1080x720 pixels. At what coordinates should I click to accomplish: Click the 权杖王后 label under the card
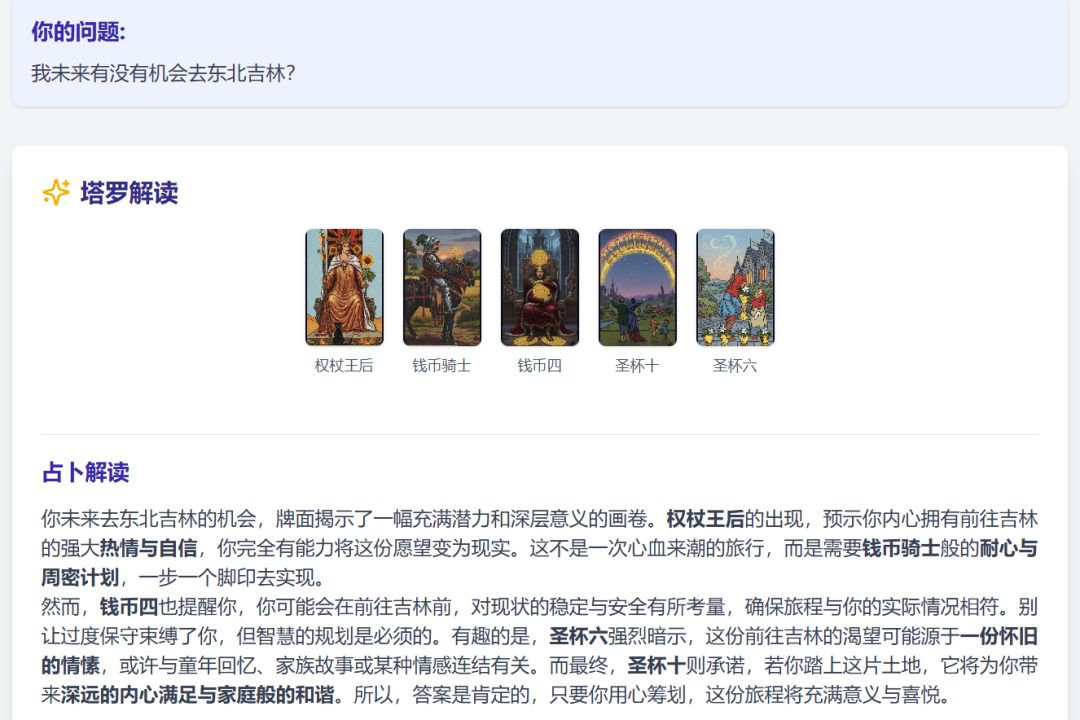[344, 366]
